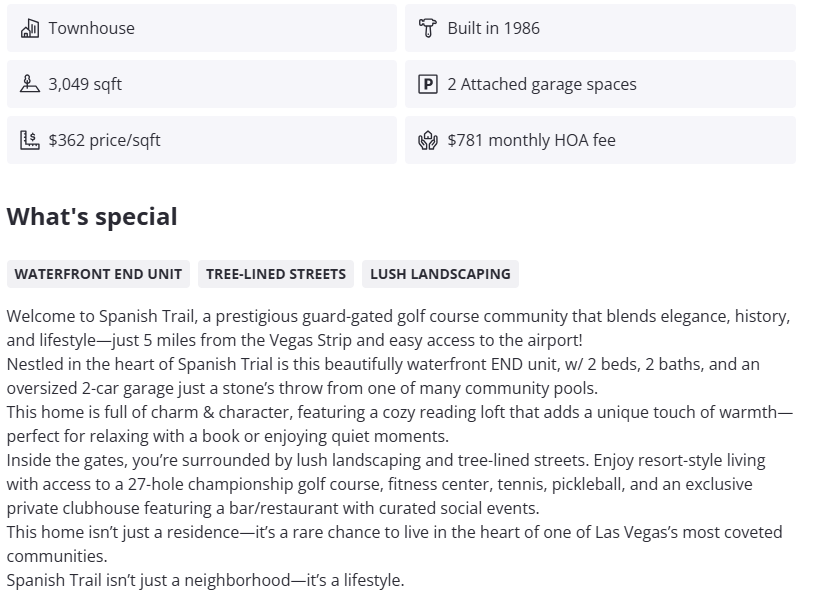Click the 3,049 sqft text
Image resolution: width=814 pixels, height=595 pixels.
(x=85, y=84)
